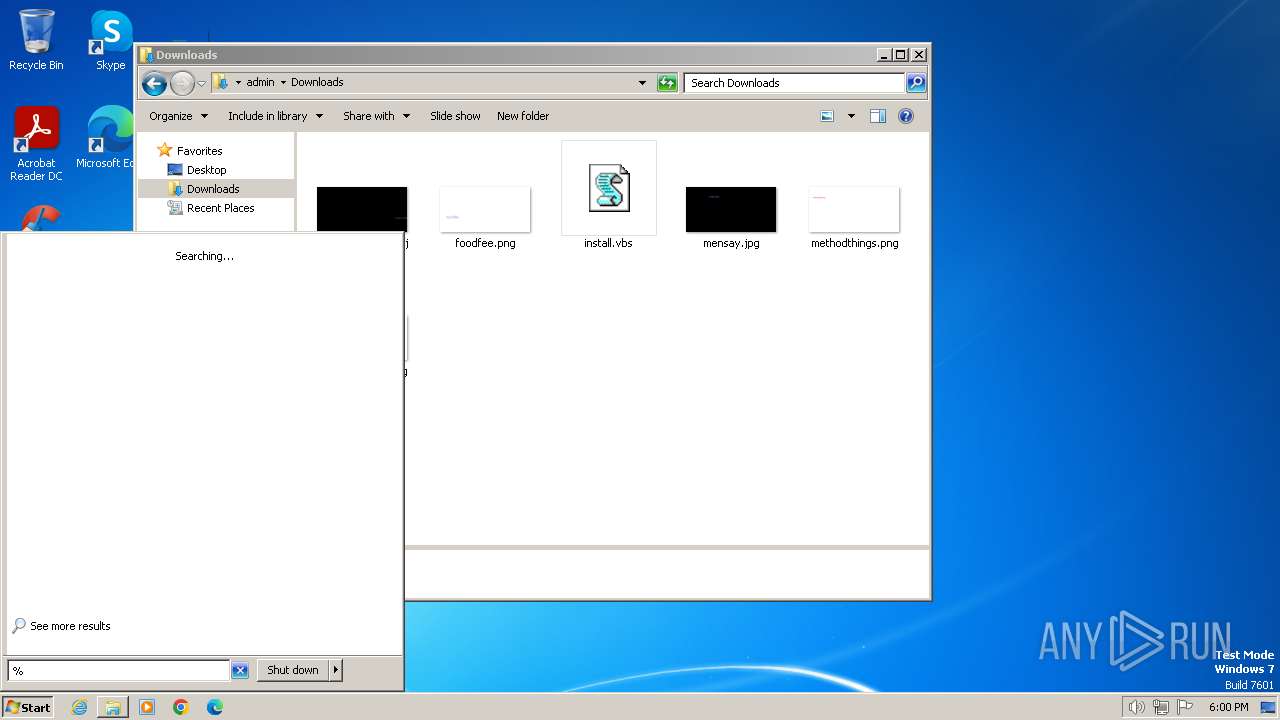Click the Start button

(28, 707)
